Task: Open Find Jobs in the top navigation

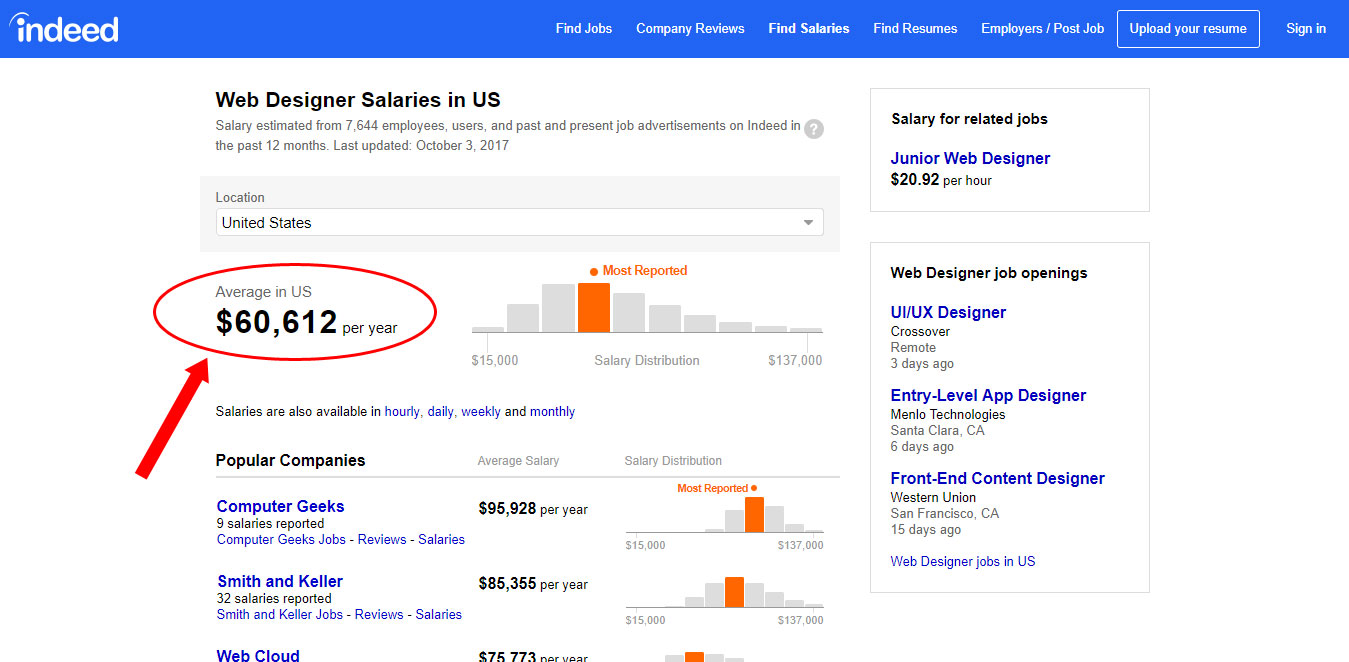Action: (584, 28)
